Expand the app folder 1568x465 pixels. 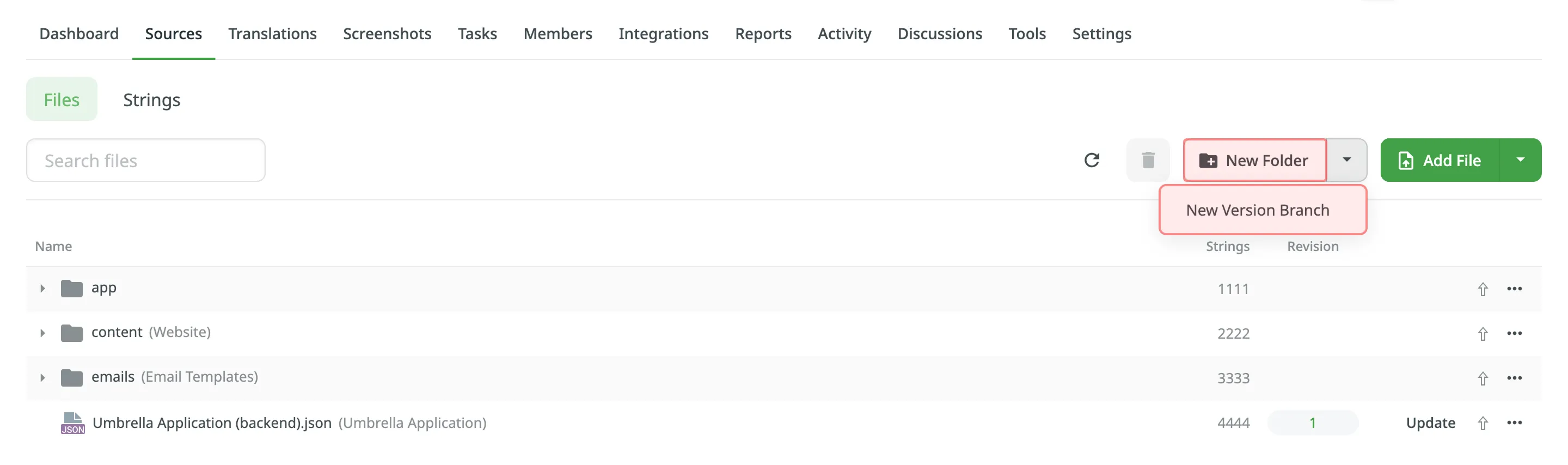(x=42, y=289)
